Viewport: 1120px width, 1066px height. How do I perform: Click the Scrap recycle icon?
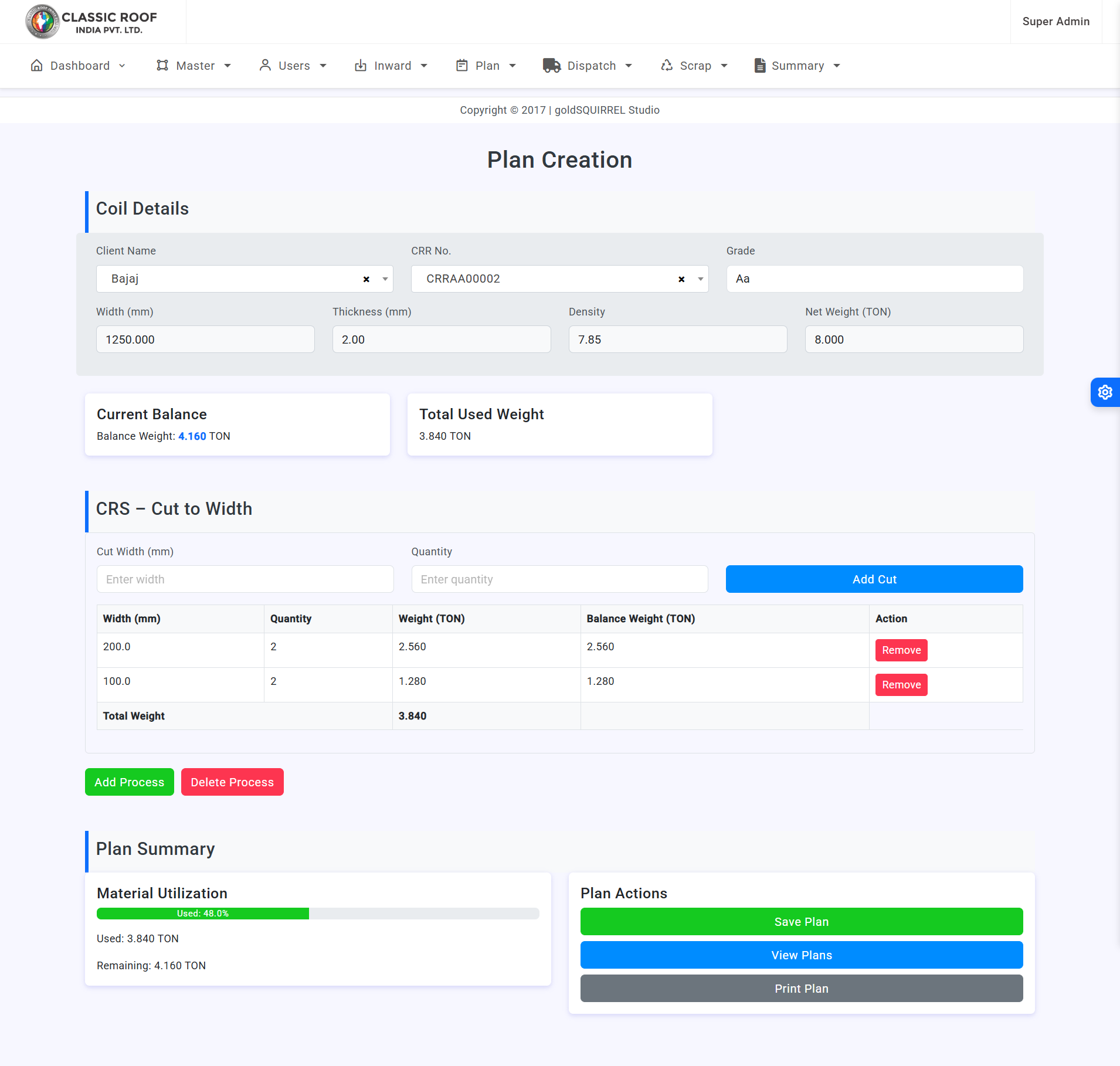[667, 66]
